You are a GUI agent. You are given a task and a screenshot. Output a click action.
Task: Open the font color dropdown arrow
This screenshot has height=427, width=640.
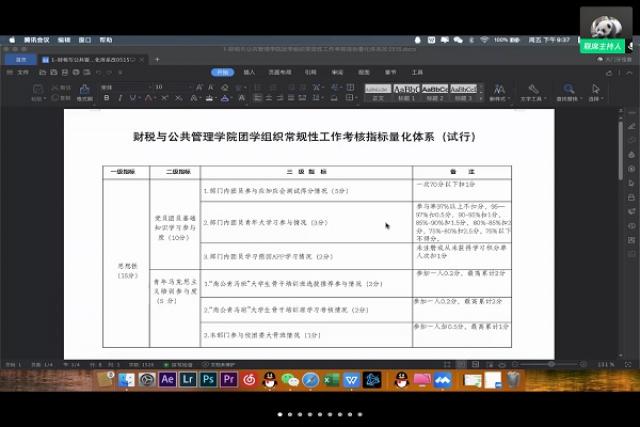[231, 98]
